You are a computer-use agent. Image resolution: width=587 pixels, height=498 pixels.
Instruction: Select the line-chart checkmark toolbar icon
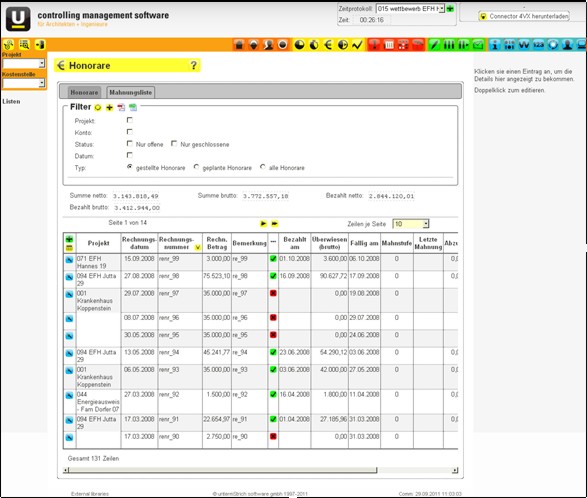pyautogui.click(x=358, y=45)
